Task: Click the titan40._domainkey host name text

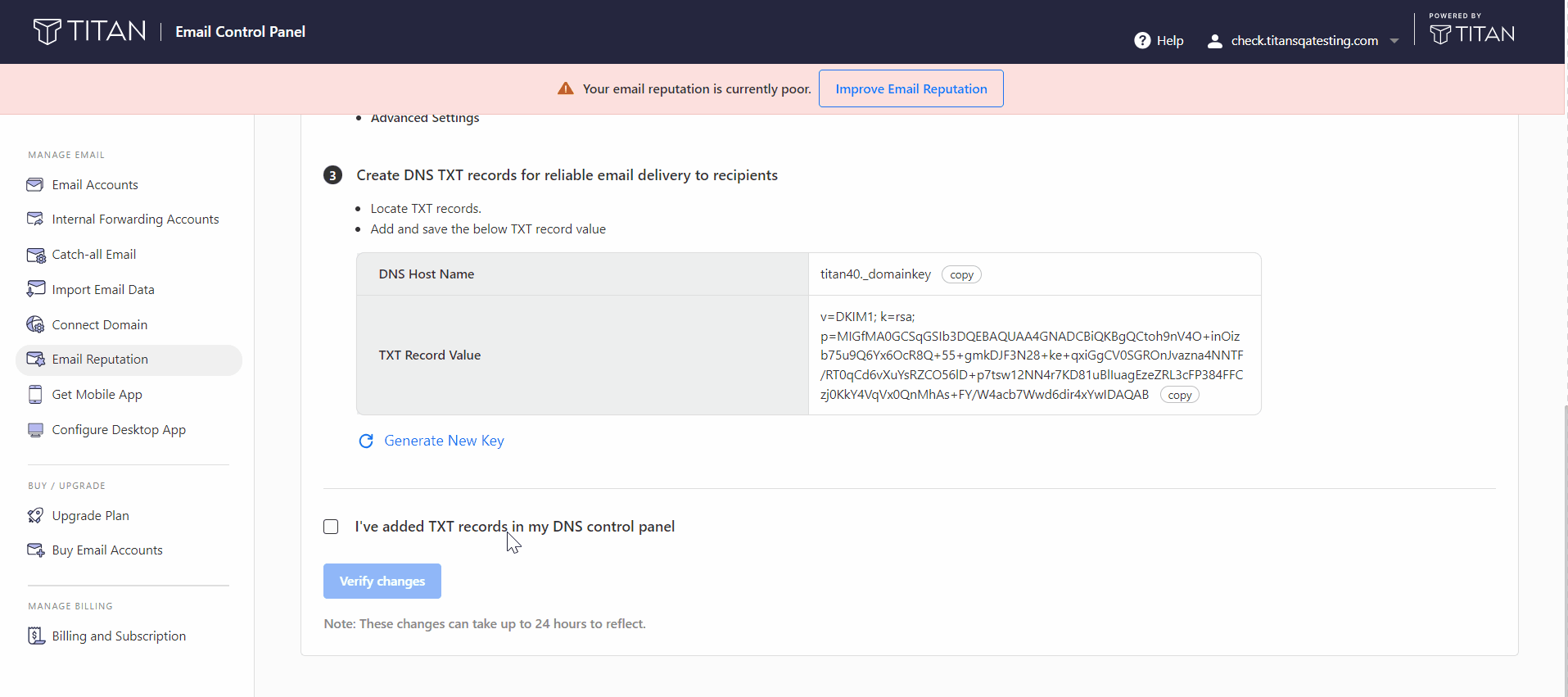Action: [x=875, y=274]
